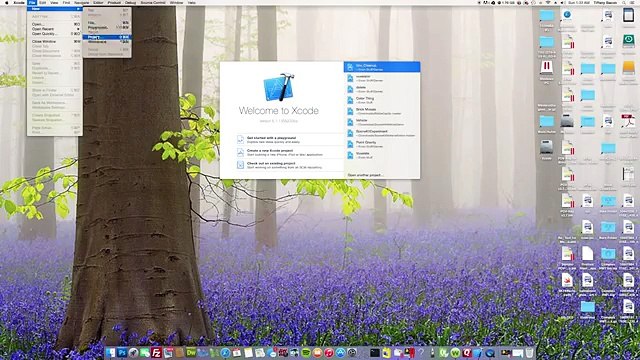
Task: Open Spotify from the Dock
Action: pyautogui.click(x=306, y=353)
